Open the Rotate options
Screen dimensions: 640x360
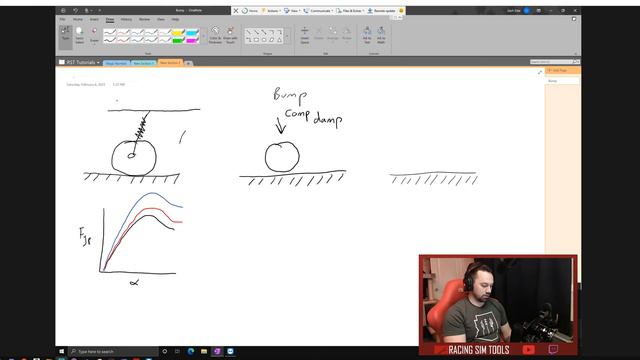point(347,34)
